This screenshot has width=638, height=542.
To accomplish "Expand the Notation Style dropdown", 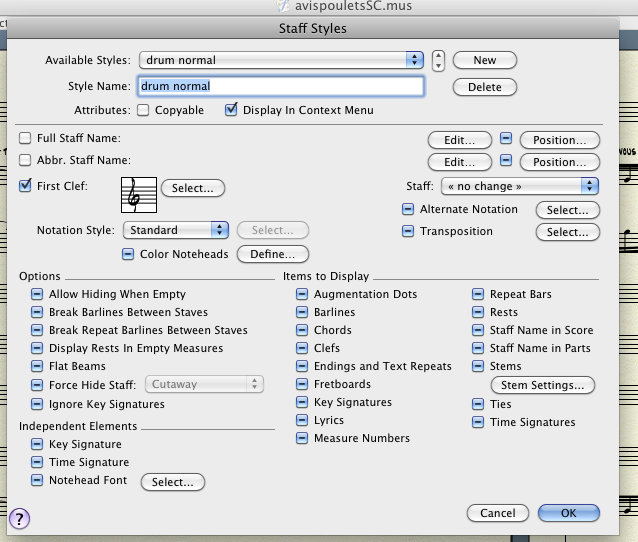I will 176,230.
